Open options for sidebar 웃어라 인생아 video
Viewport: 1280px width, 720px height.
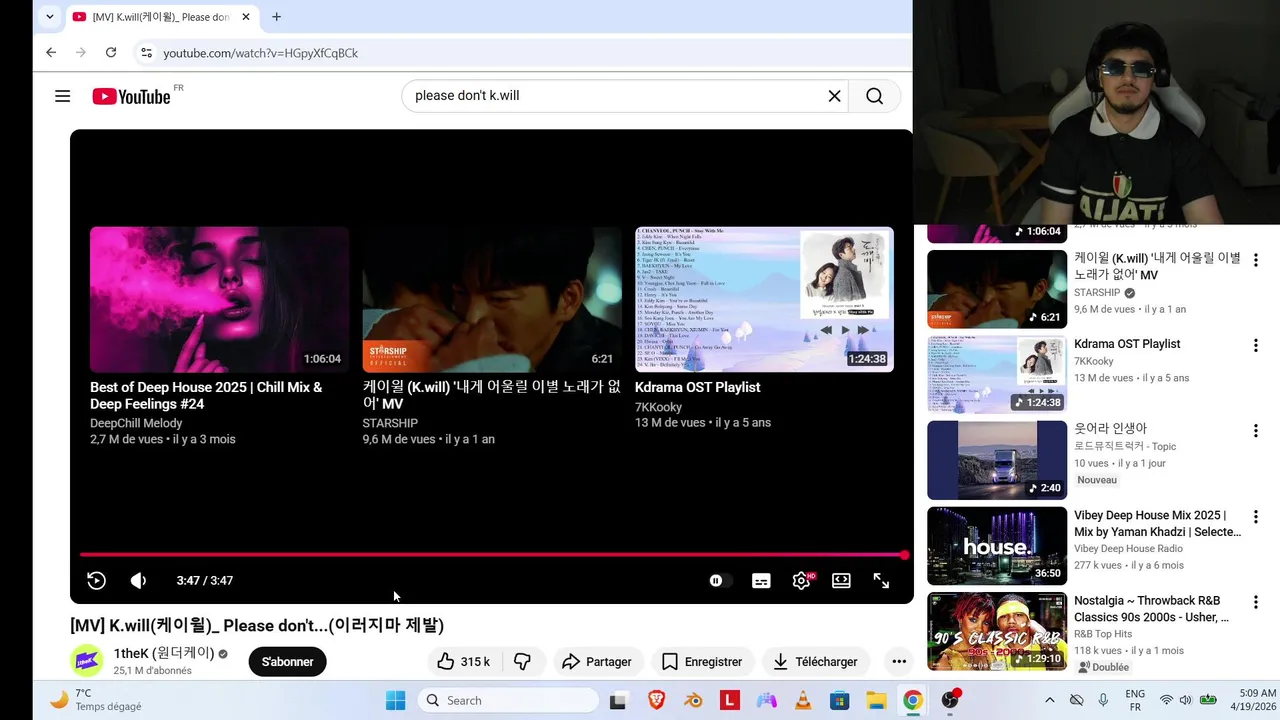tap(1255, 431)
